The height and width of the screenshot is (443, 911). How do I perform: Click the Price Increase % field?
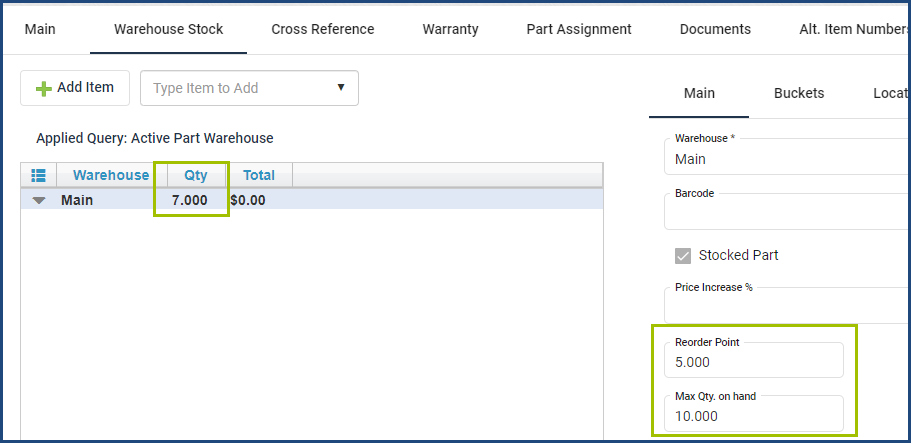coord(787,305)
